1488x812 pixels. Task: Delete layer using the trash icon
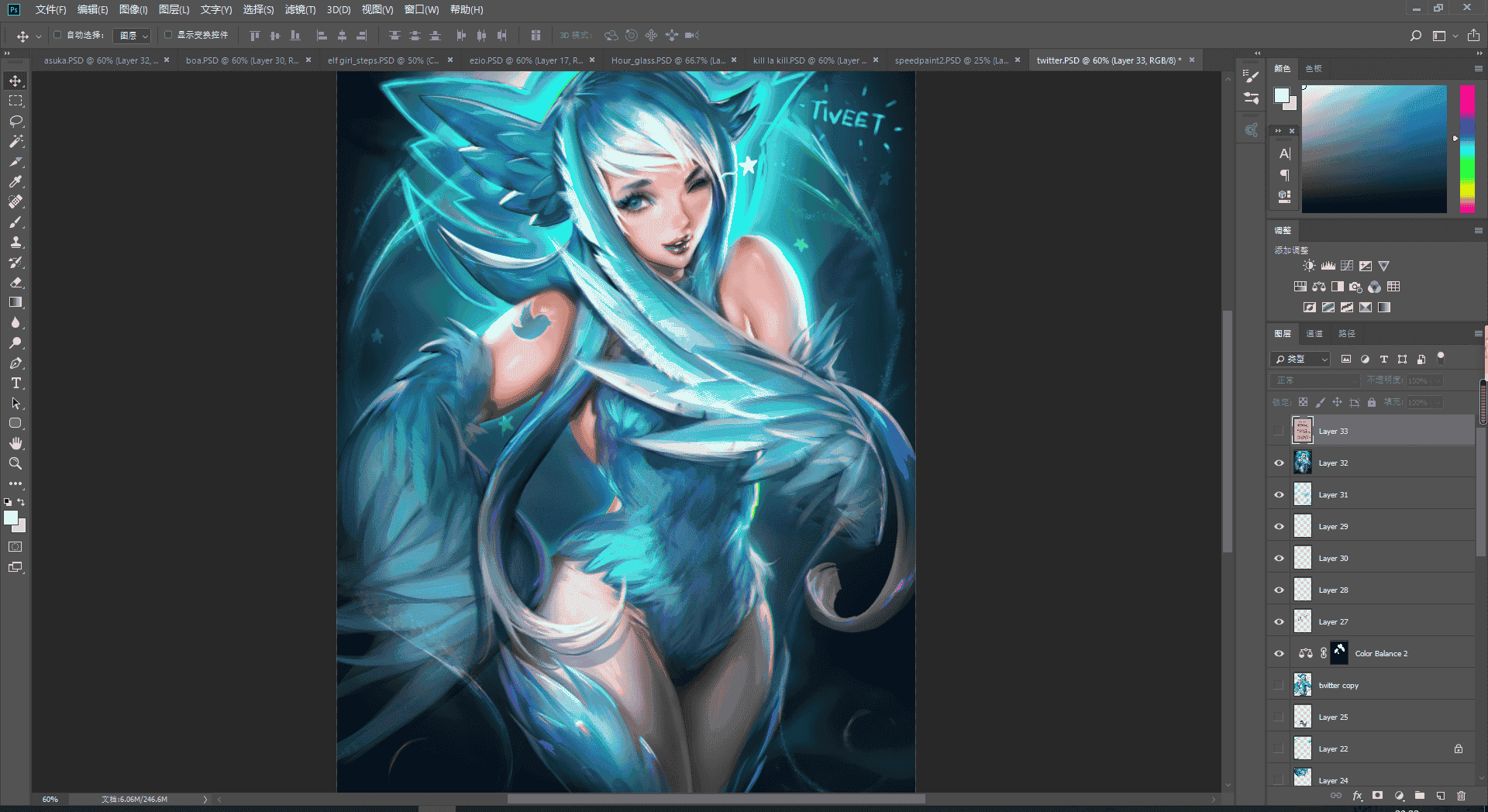[1461, 796]
